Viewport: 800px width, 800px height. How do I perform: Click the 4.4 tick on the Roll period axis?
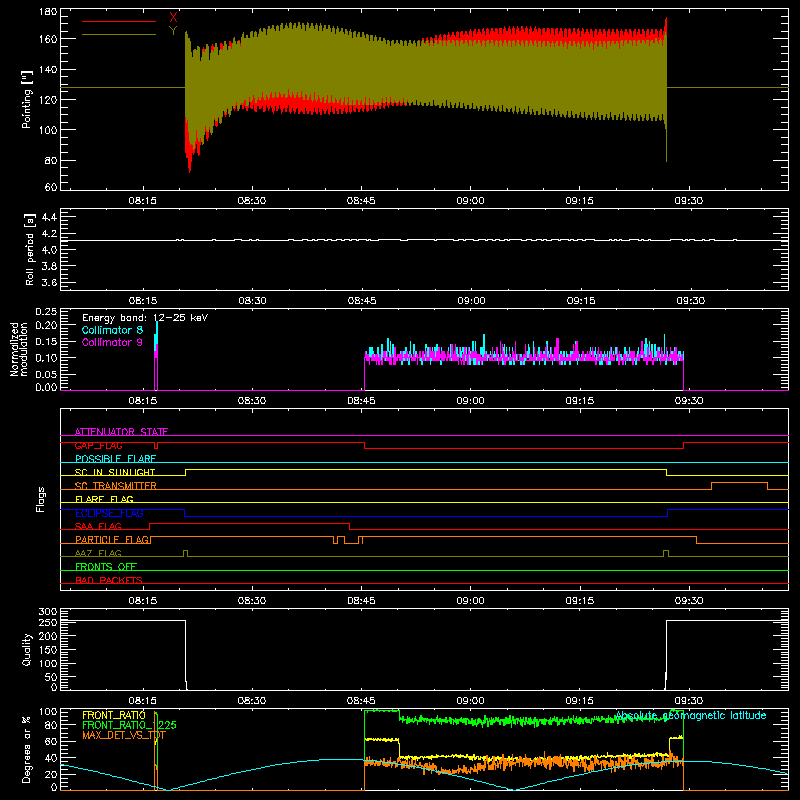(49, 217)
